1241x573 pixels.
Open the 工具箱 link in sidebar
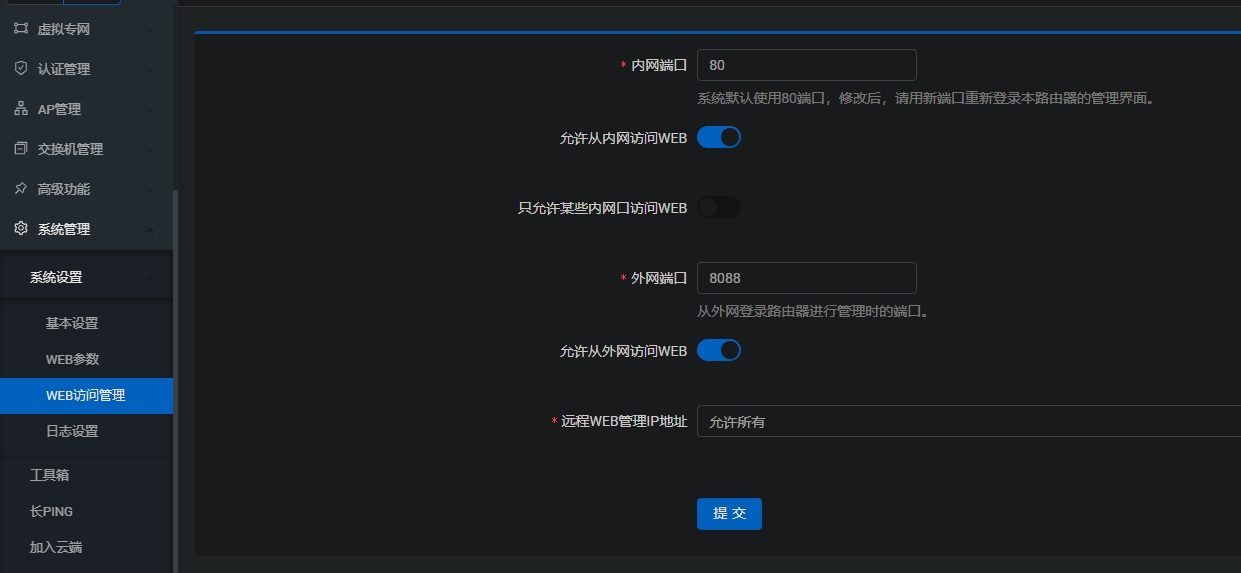point(49,475)
